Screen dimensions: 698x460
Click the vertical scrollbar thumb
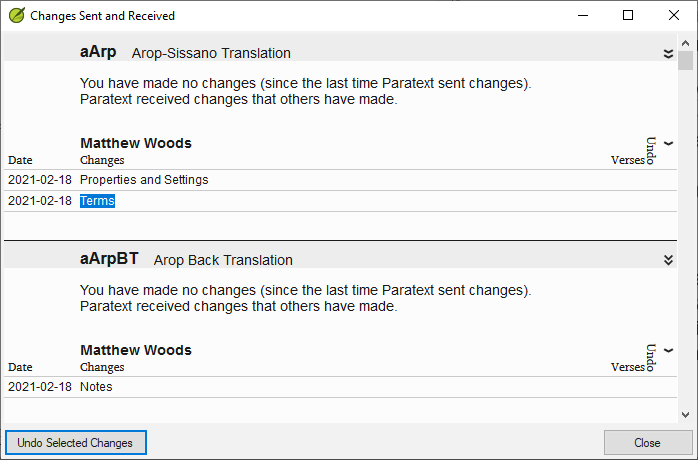pyautogui.click(x=686, y=61)
